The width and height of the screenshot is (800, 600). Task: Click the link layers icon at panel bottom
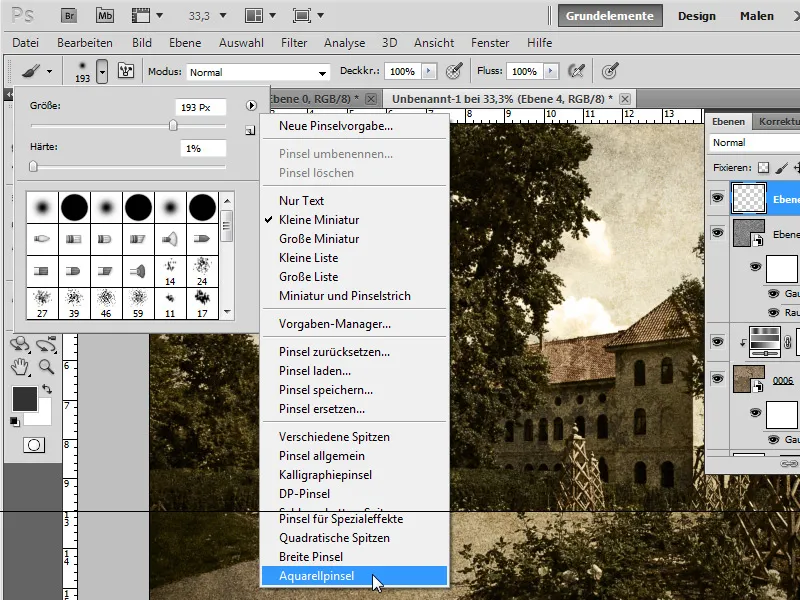pos(789,463)
